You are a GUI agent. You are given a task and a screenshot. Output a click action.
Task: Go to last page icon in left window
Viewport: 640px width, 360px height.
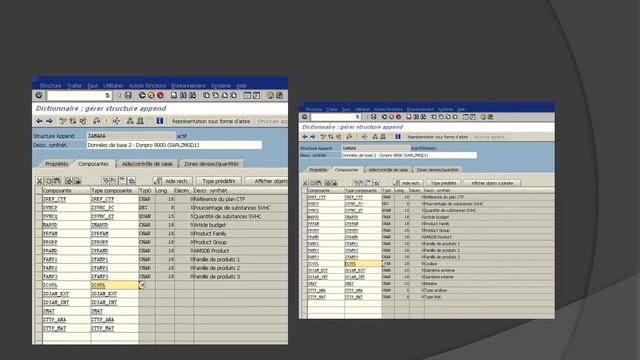(233, 95)
